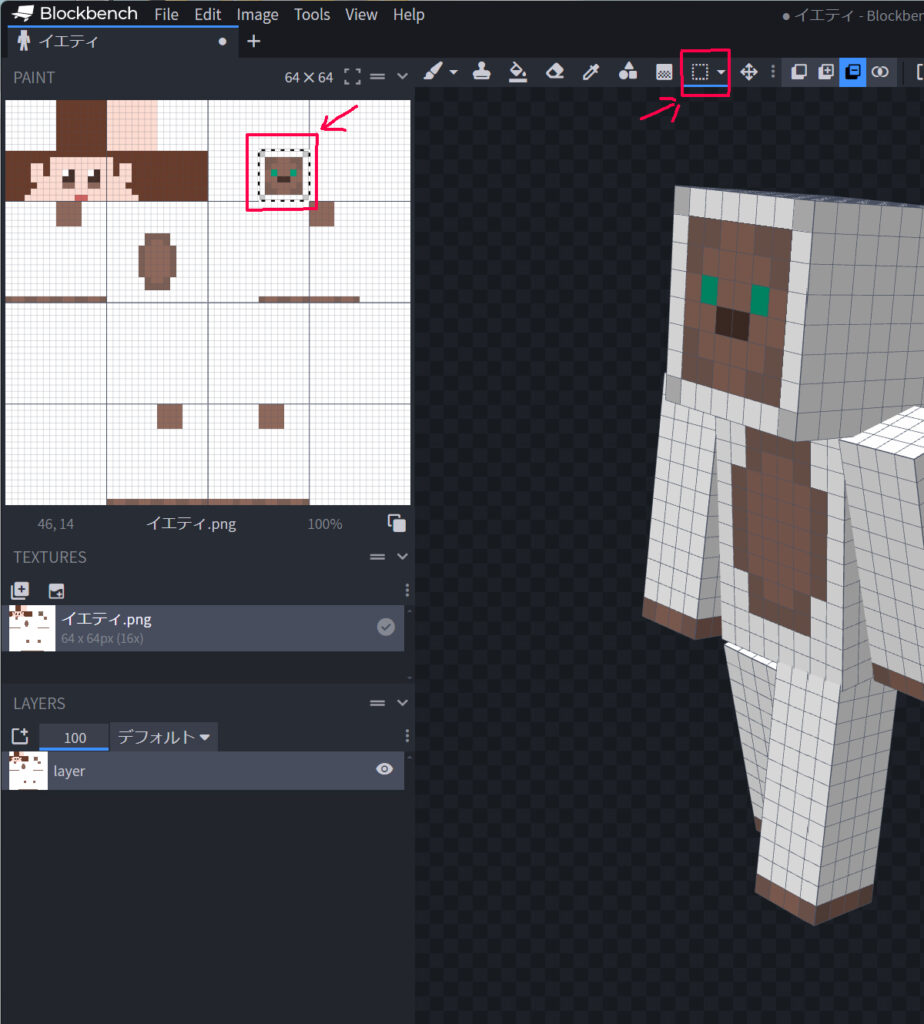Select the Eraser tool
This screenshot has height=1024, width=924.
point(555,72)
